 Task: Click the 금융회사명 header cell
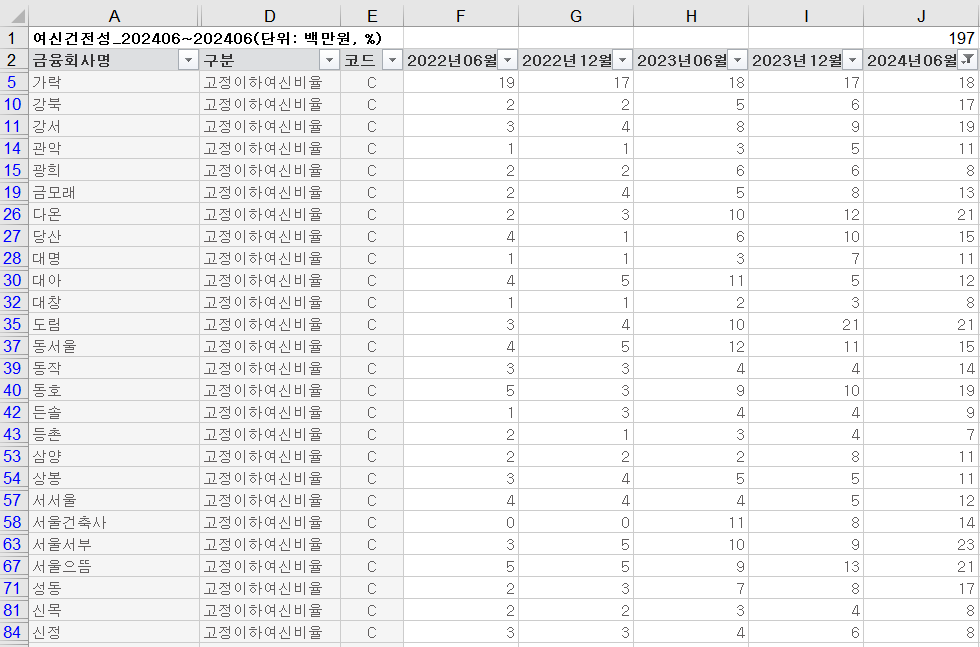[x=114, y=60]
